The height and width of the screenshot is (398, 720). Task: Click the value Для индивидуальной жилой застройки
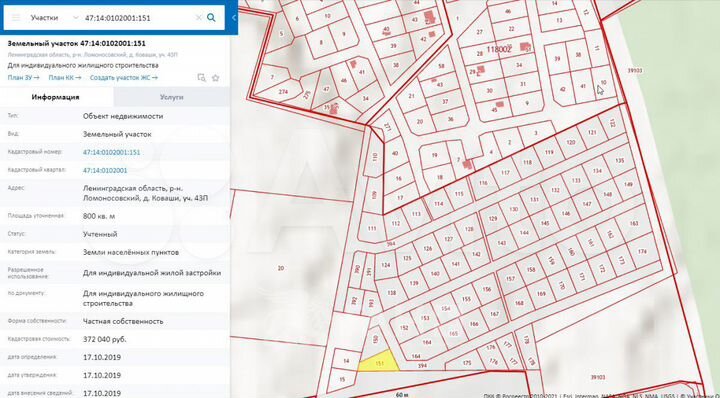click(x=152, y=273)
